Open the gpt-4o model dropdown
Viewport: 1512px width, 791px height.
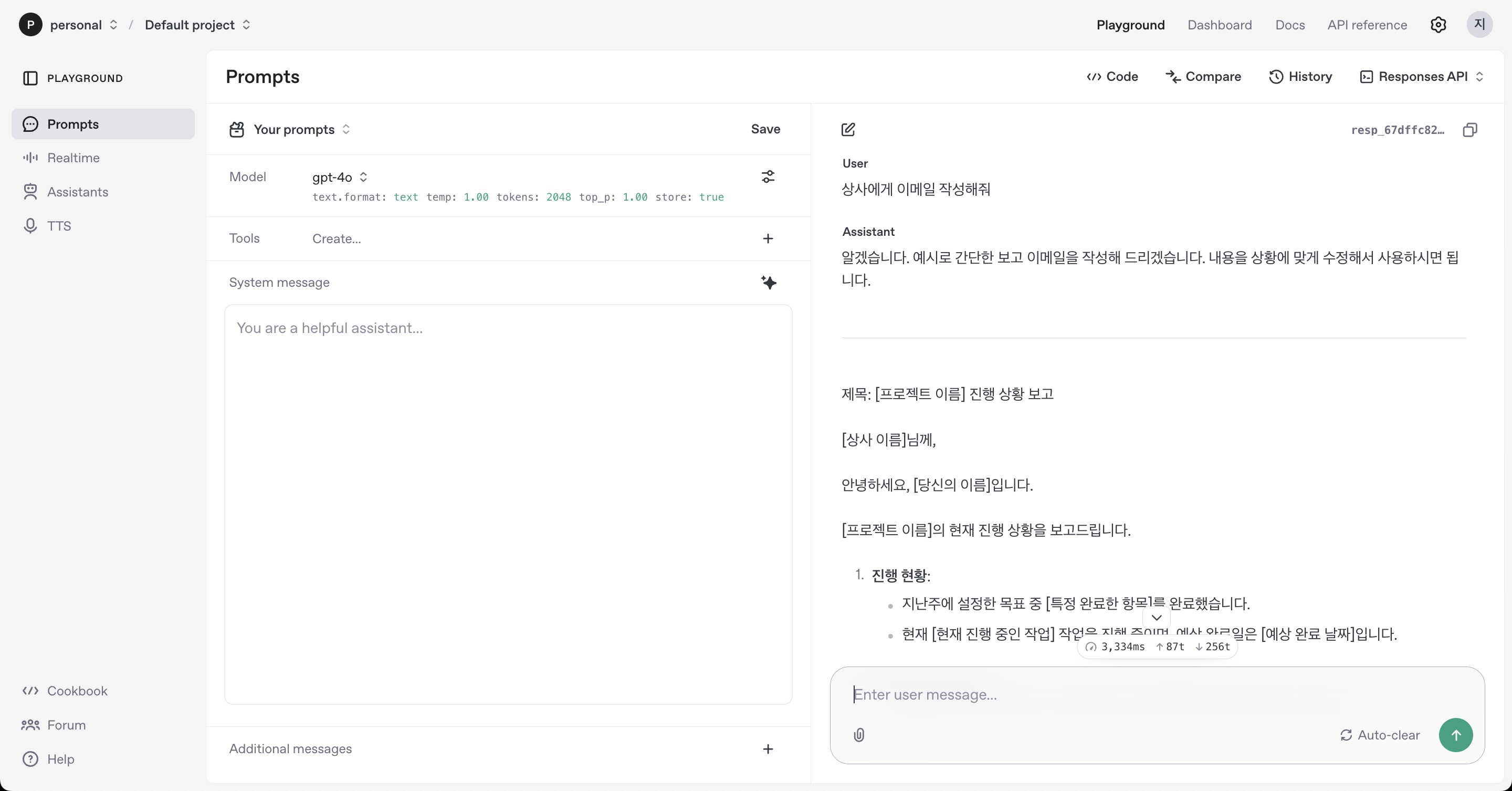click(x=339, y=177)
